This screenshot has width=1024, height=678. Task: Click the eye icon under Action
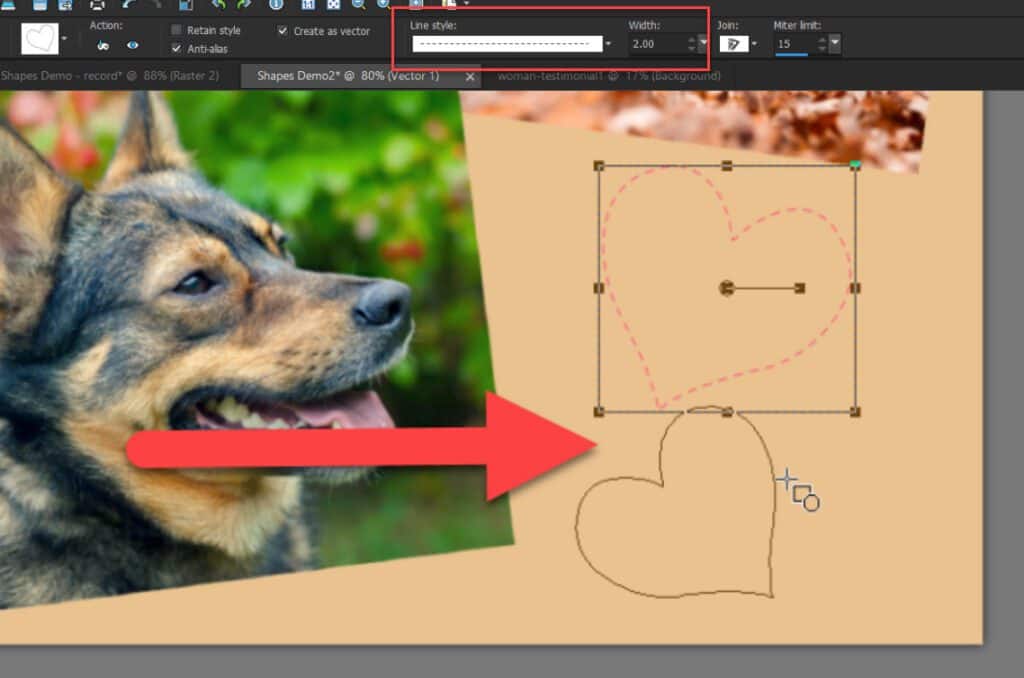133,45
